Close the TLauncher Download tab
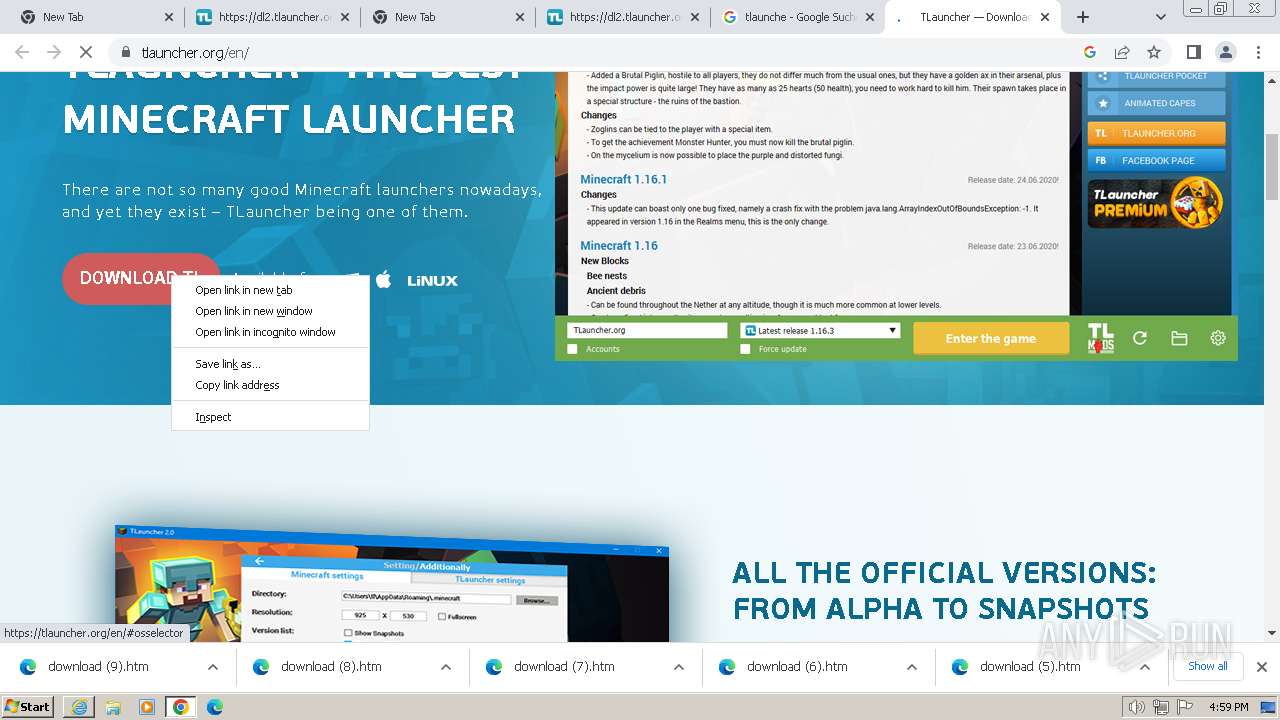 1045,17
